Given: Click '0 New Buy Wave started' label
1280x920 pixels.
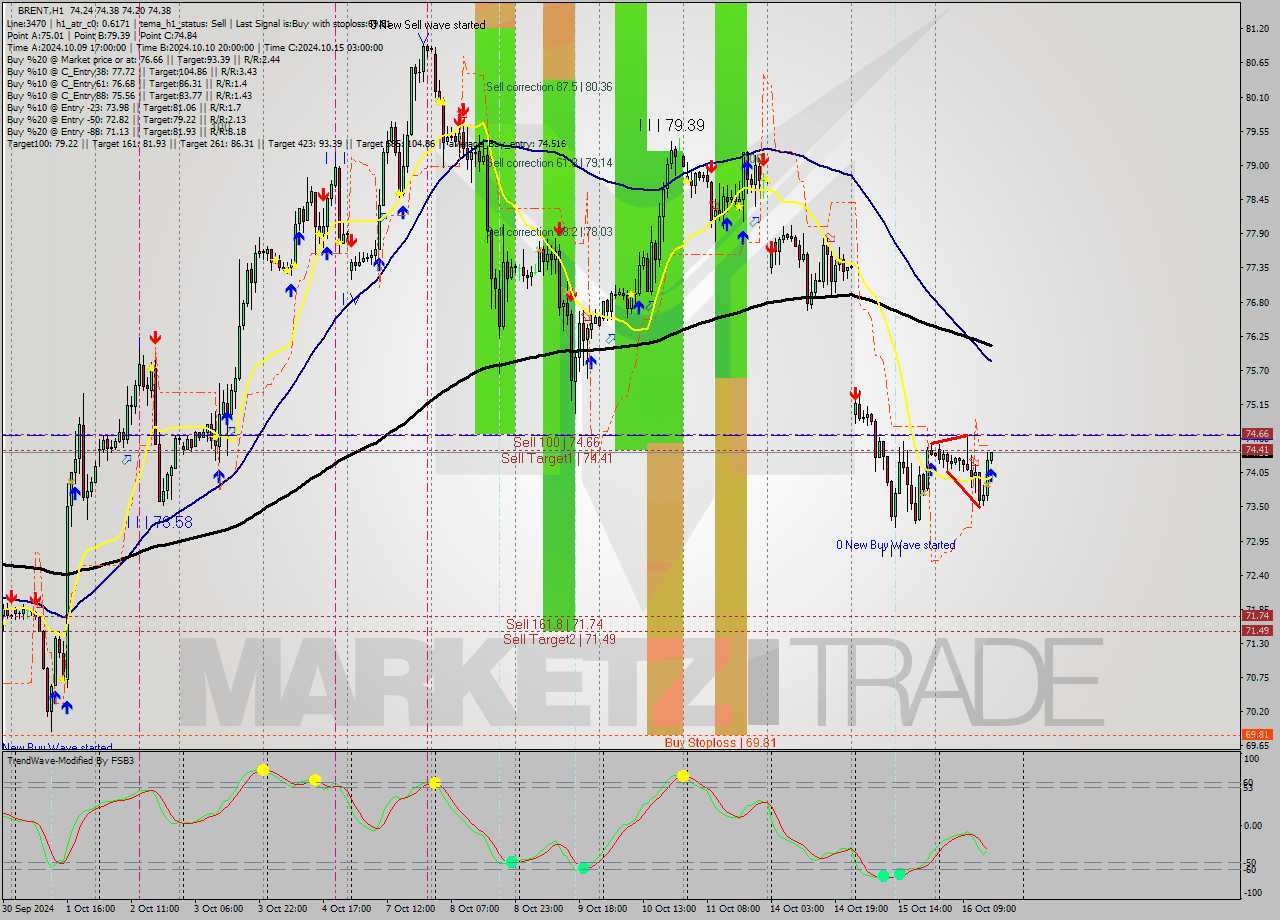Looking at the screenshot, I should click(896, 545).
